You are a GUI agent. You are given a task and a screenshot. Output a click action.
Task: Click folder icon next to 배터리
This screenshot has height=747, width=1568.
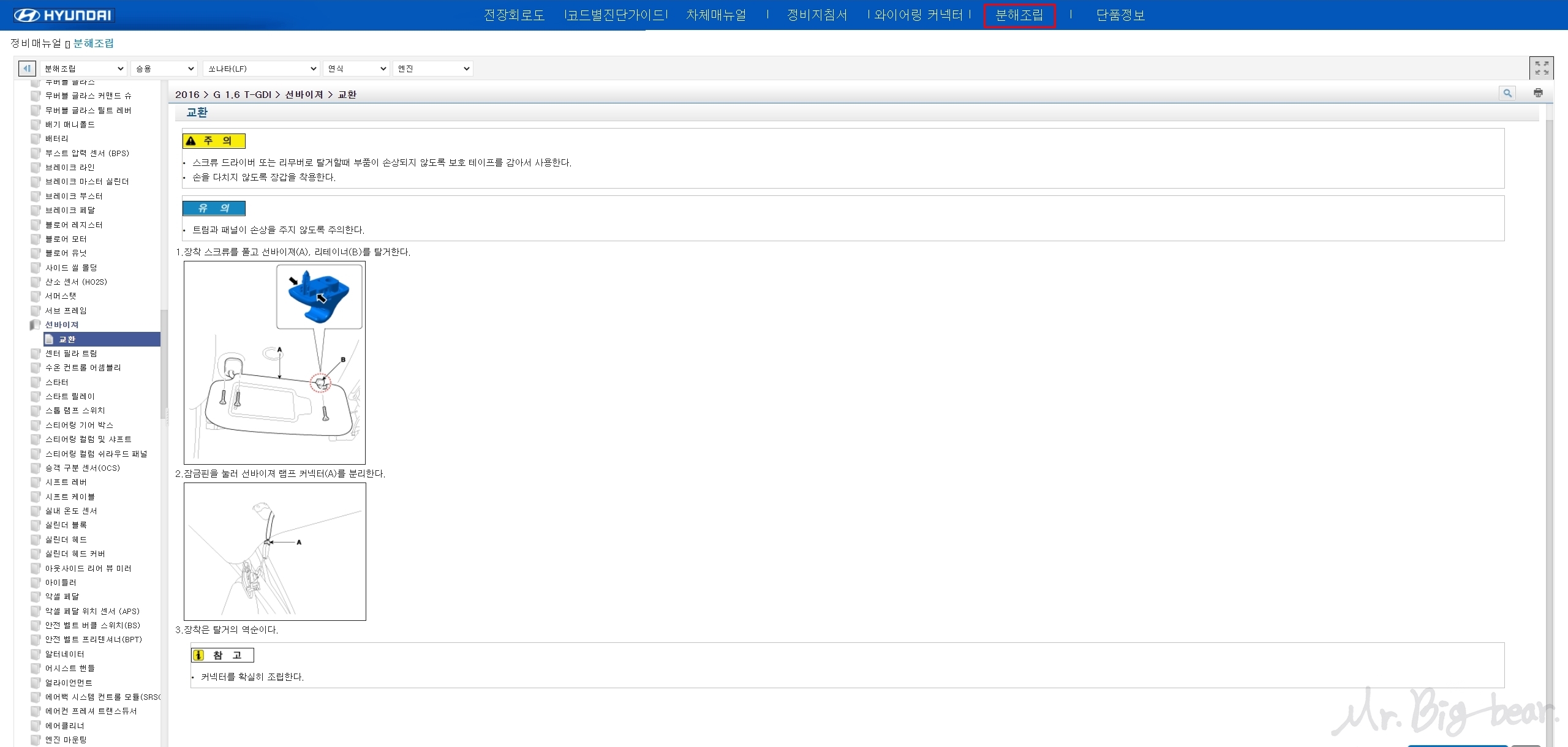click(36, 139)
